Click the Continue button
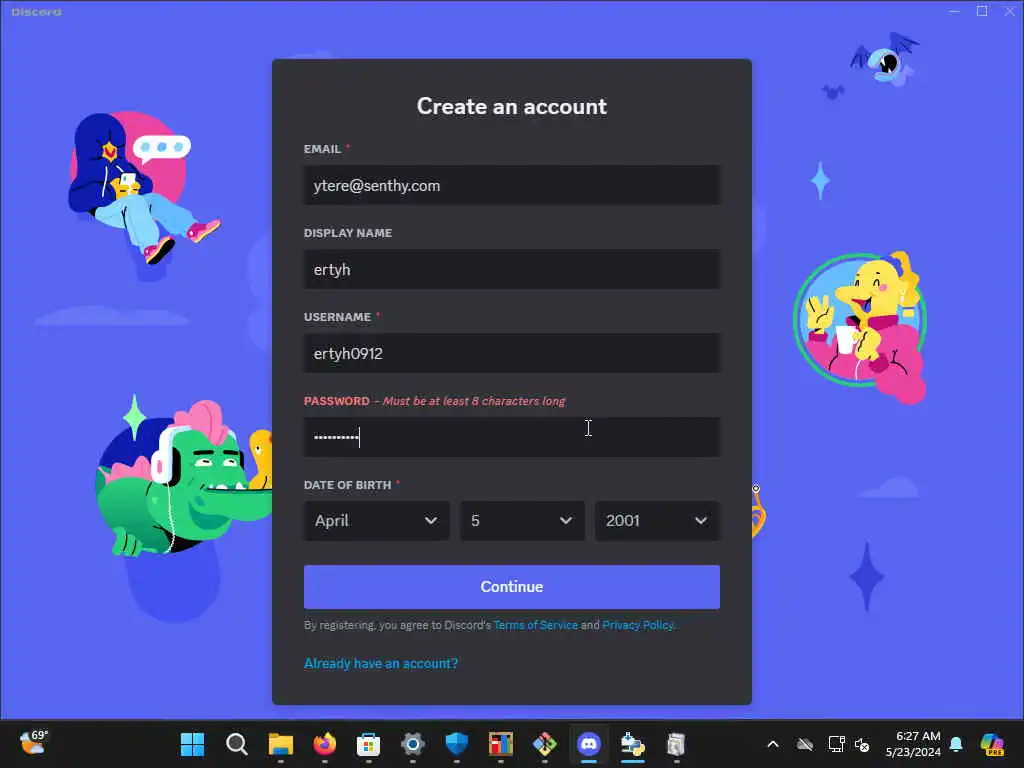Image resolution: width=1024 pixels, height=768 pixels. click(511, 586)
